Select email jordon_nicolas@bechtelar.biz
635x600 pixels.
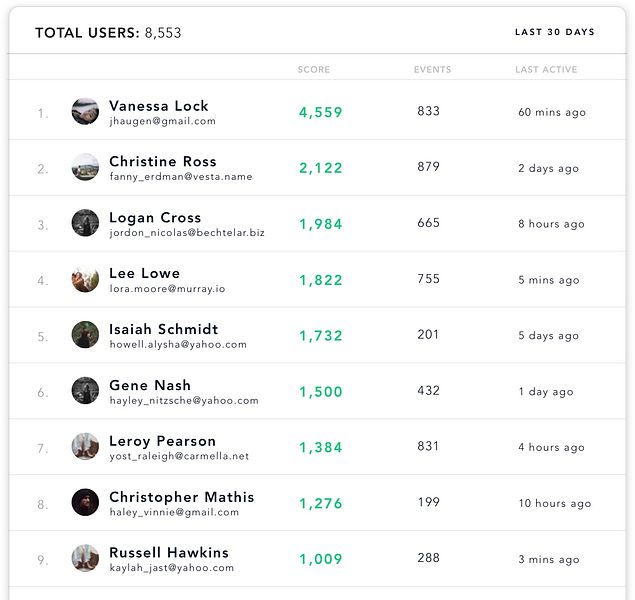[187, 233]
